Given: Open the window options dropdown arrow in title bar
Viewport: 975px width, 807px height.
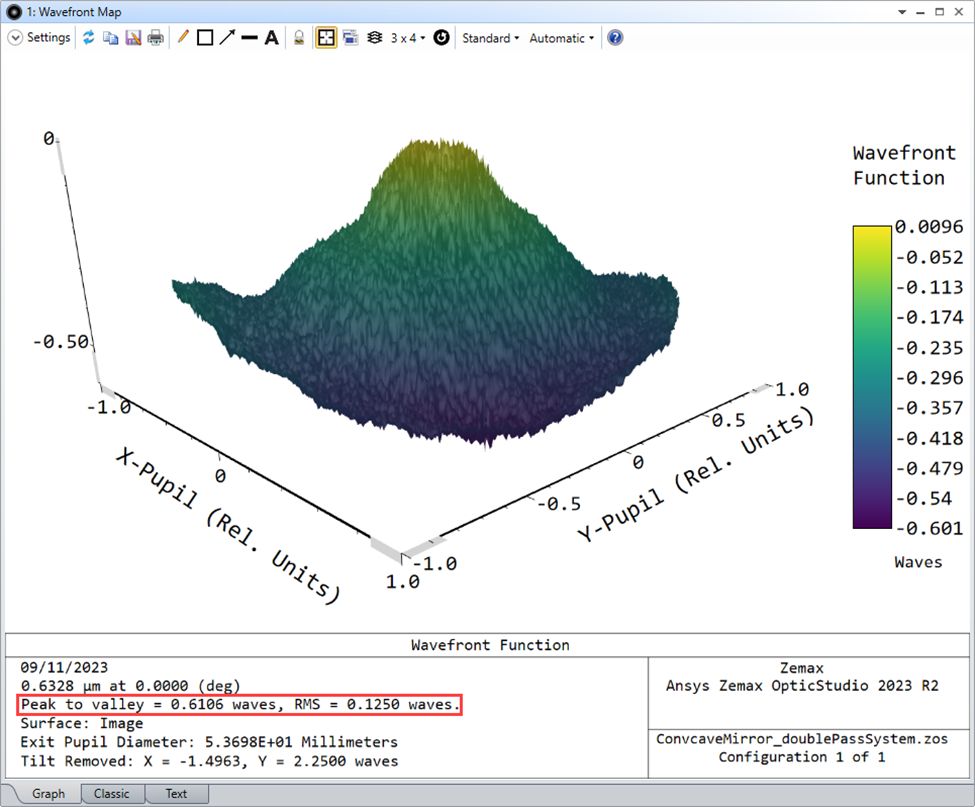Looking at the screenshot, I should click(902, 12).
